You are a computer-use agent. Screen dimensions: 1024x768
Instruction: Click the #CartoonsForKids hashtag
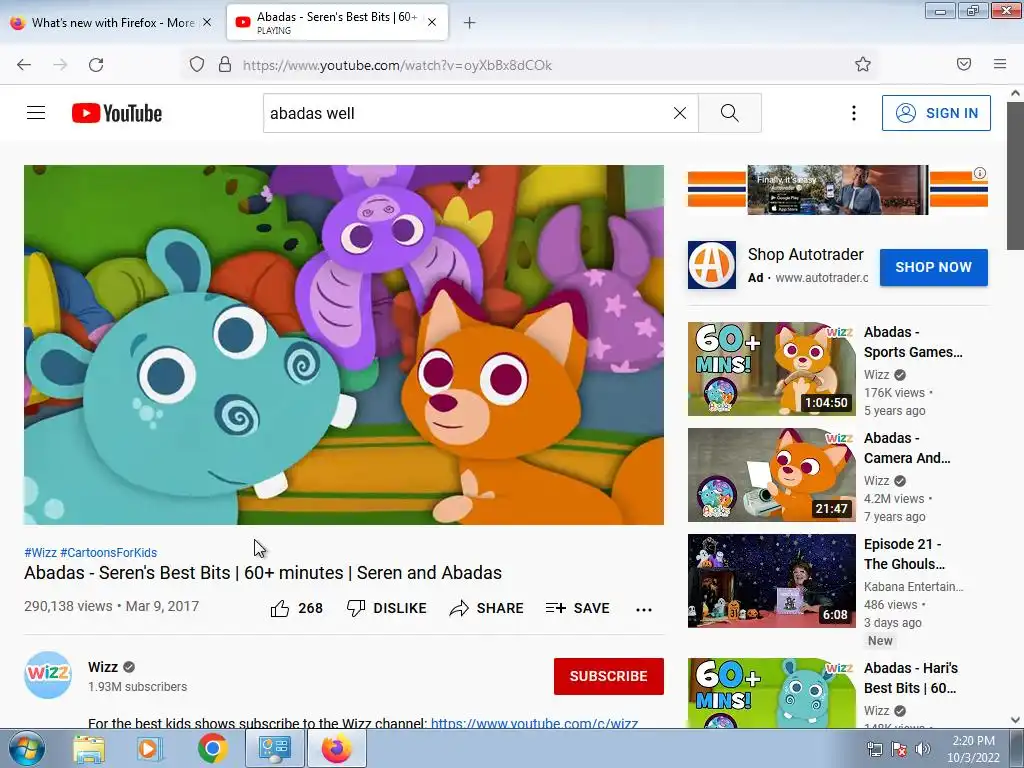(108, 552)
